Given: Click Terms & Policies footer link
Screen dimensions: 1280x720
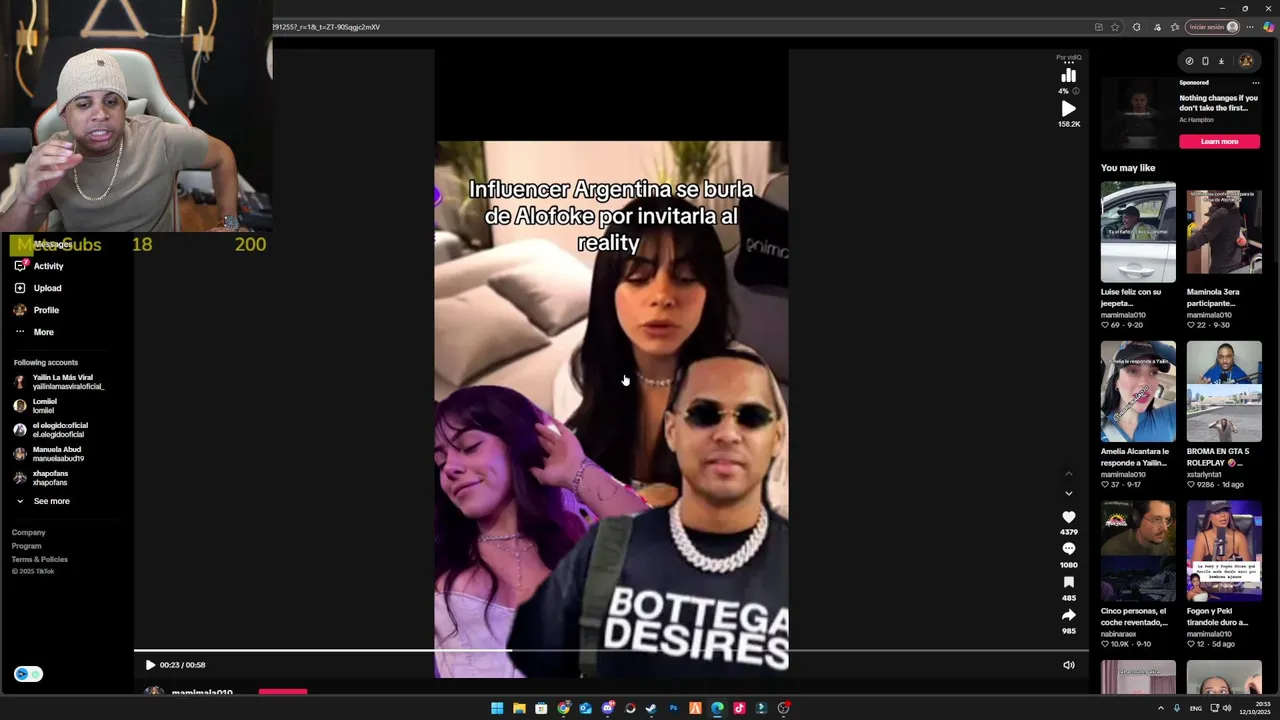Looking at the screenshot, I should point(40,559).
